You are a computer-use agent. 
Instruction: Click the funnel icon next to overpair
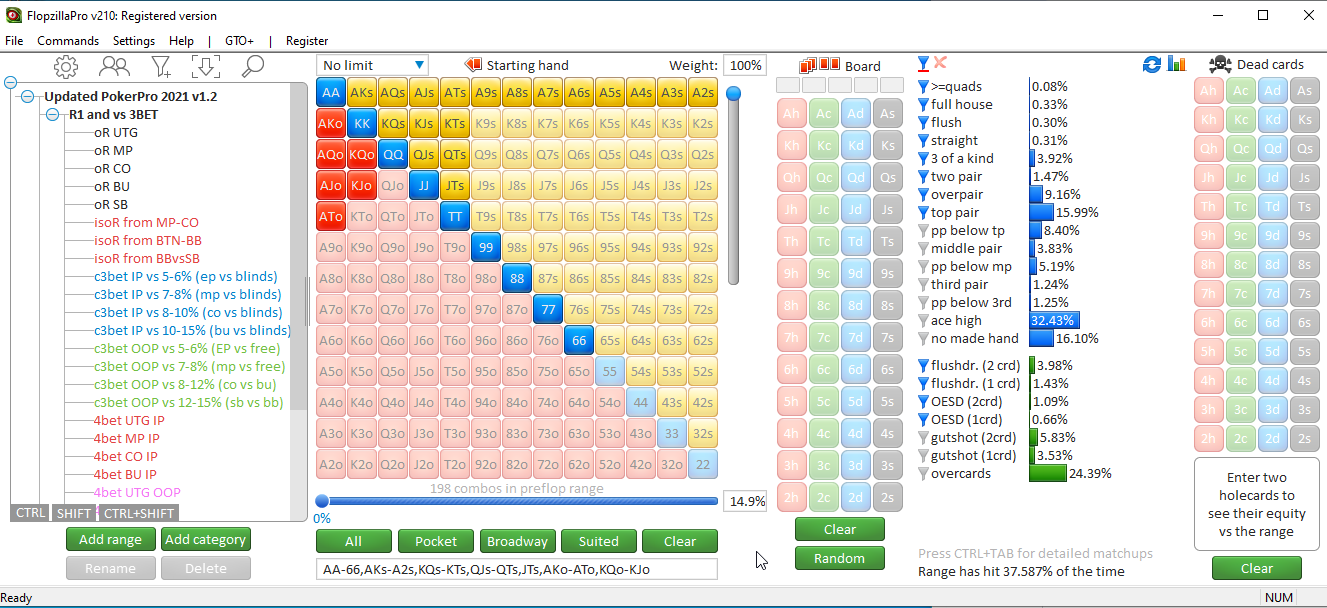pyautogui.click(x=923, y=194)
